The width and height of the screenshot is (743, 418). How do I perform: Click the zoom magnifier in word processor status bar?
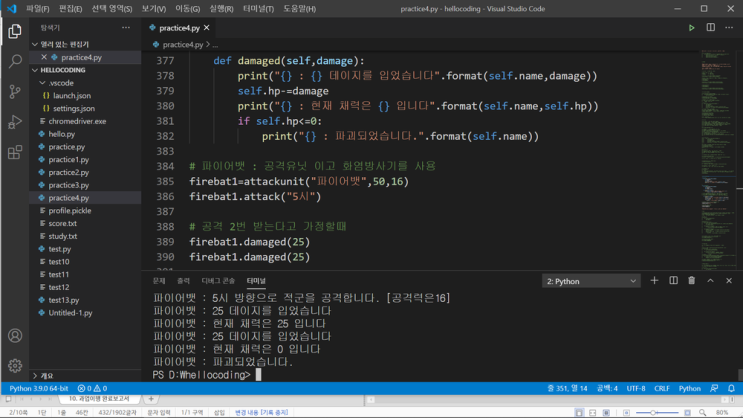[x=702, y=413]
